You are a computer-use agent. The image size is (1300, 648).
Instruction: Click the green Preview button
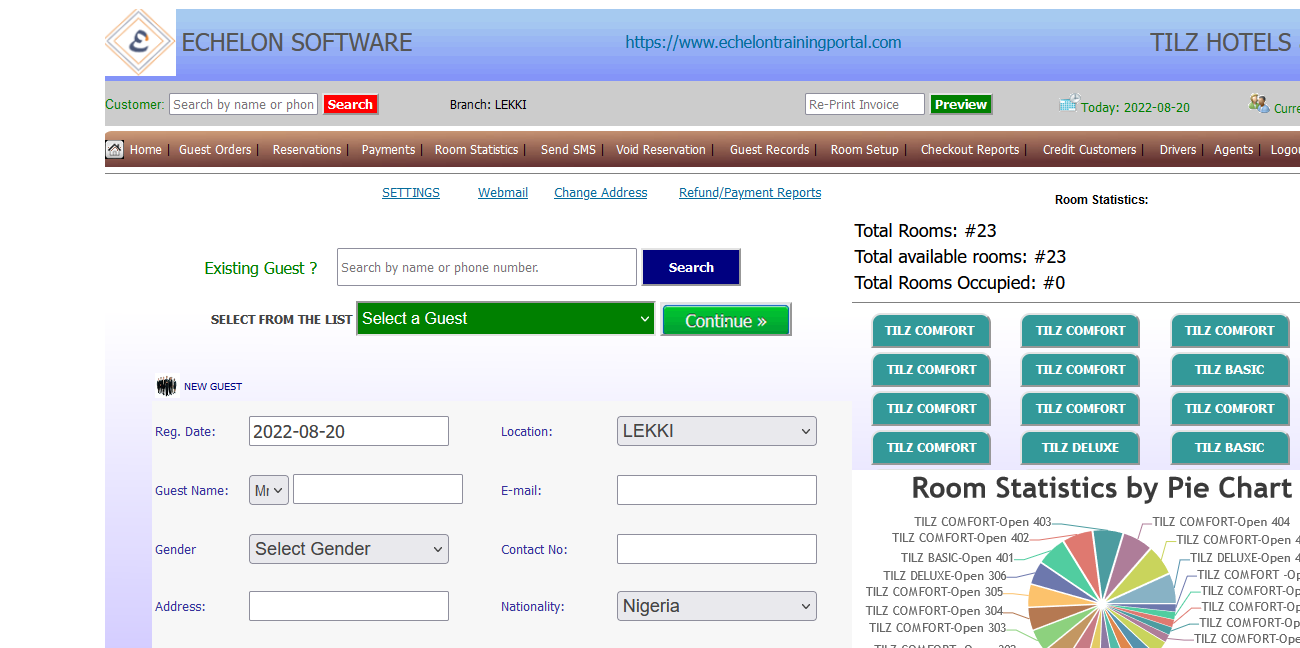961,104
